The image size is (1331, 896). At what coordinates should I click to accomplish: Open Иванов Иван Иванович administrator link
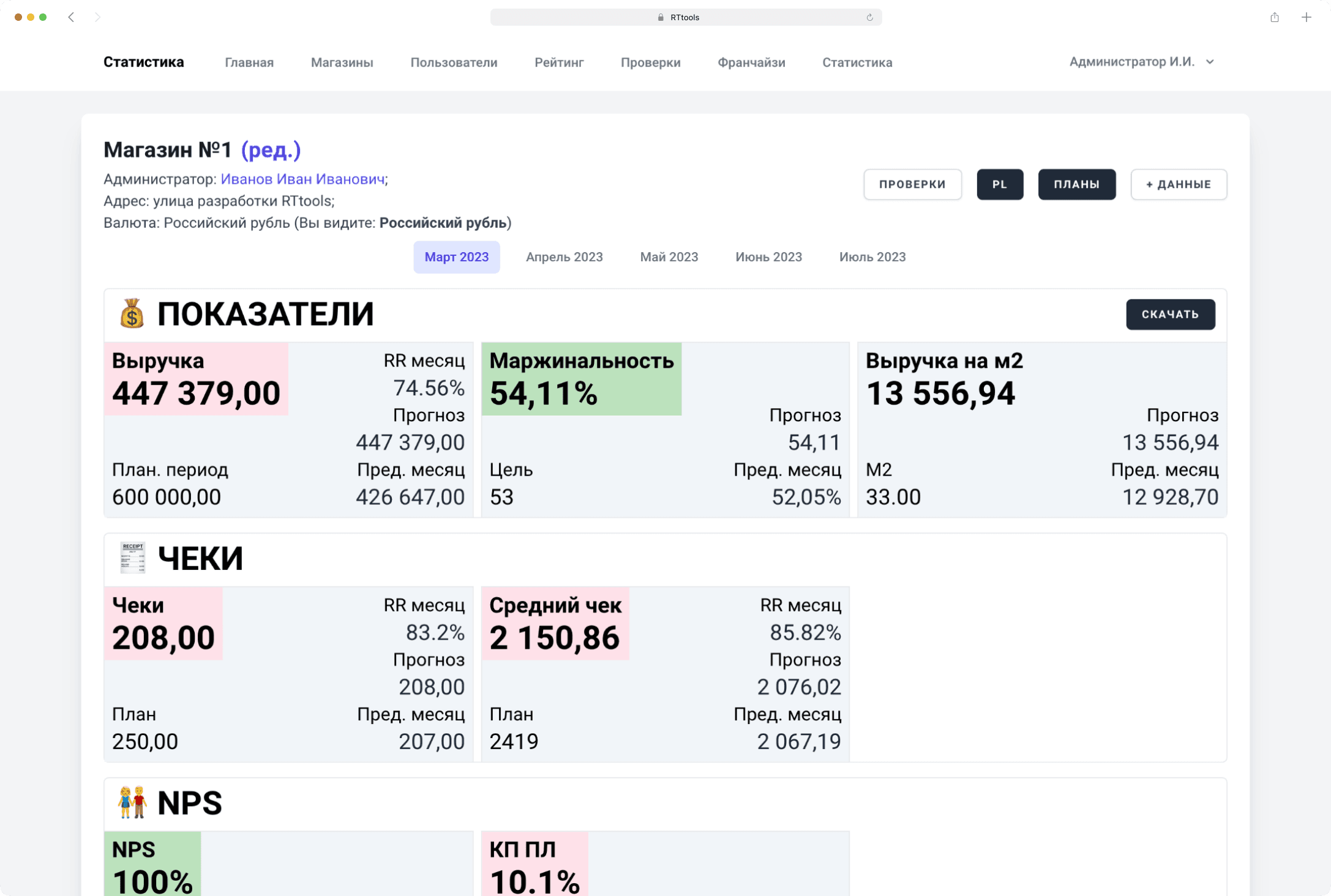point(302,179)
